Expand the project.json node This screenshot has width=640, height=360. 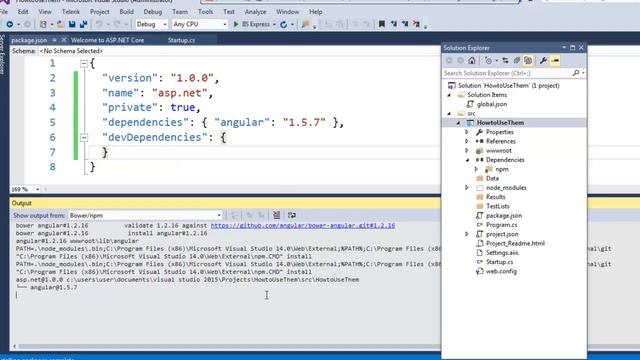(x=467, y=234)
